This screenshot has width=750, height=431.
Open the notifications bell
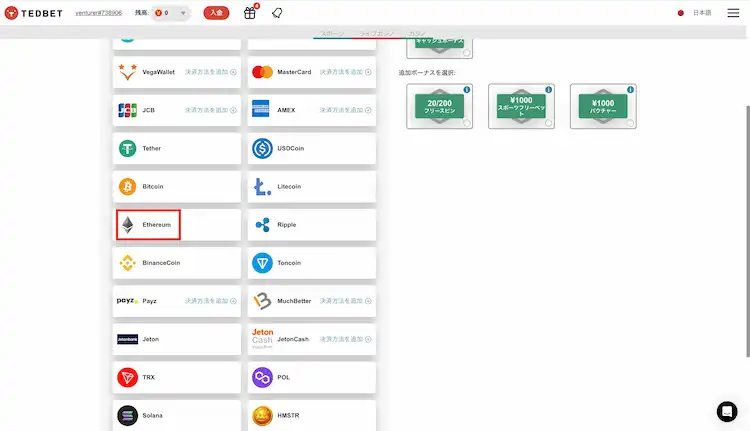(277, 13)
